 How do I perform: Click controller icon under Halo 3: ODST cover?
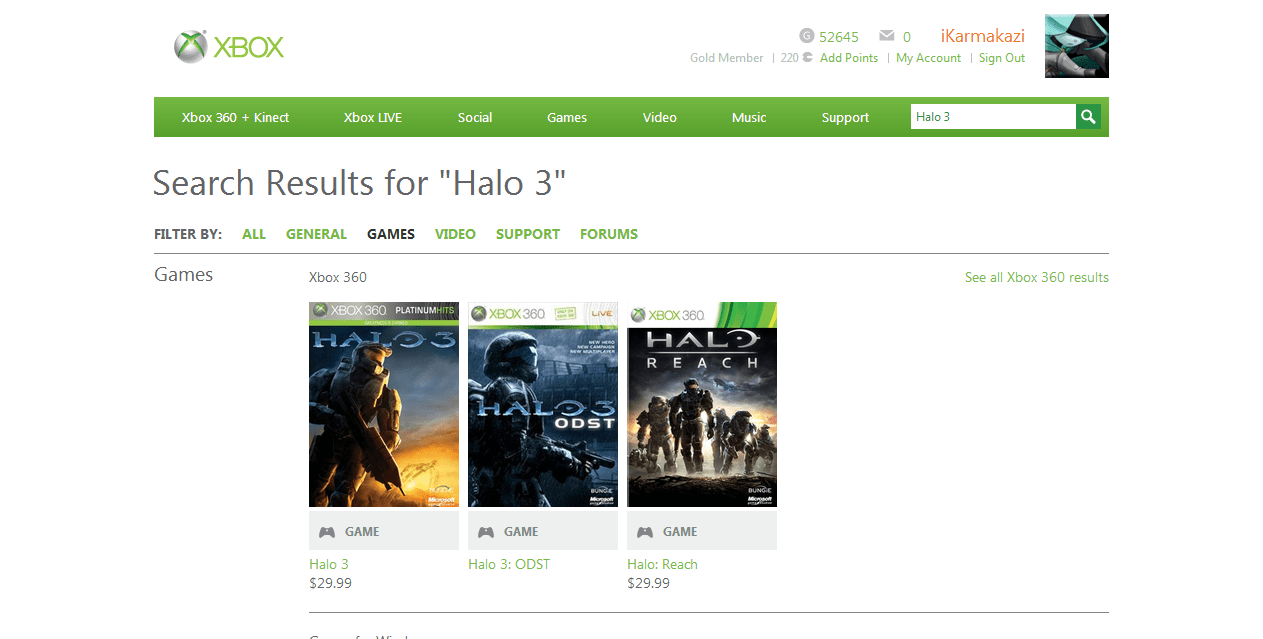(486, 532)
